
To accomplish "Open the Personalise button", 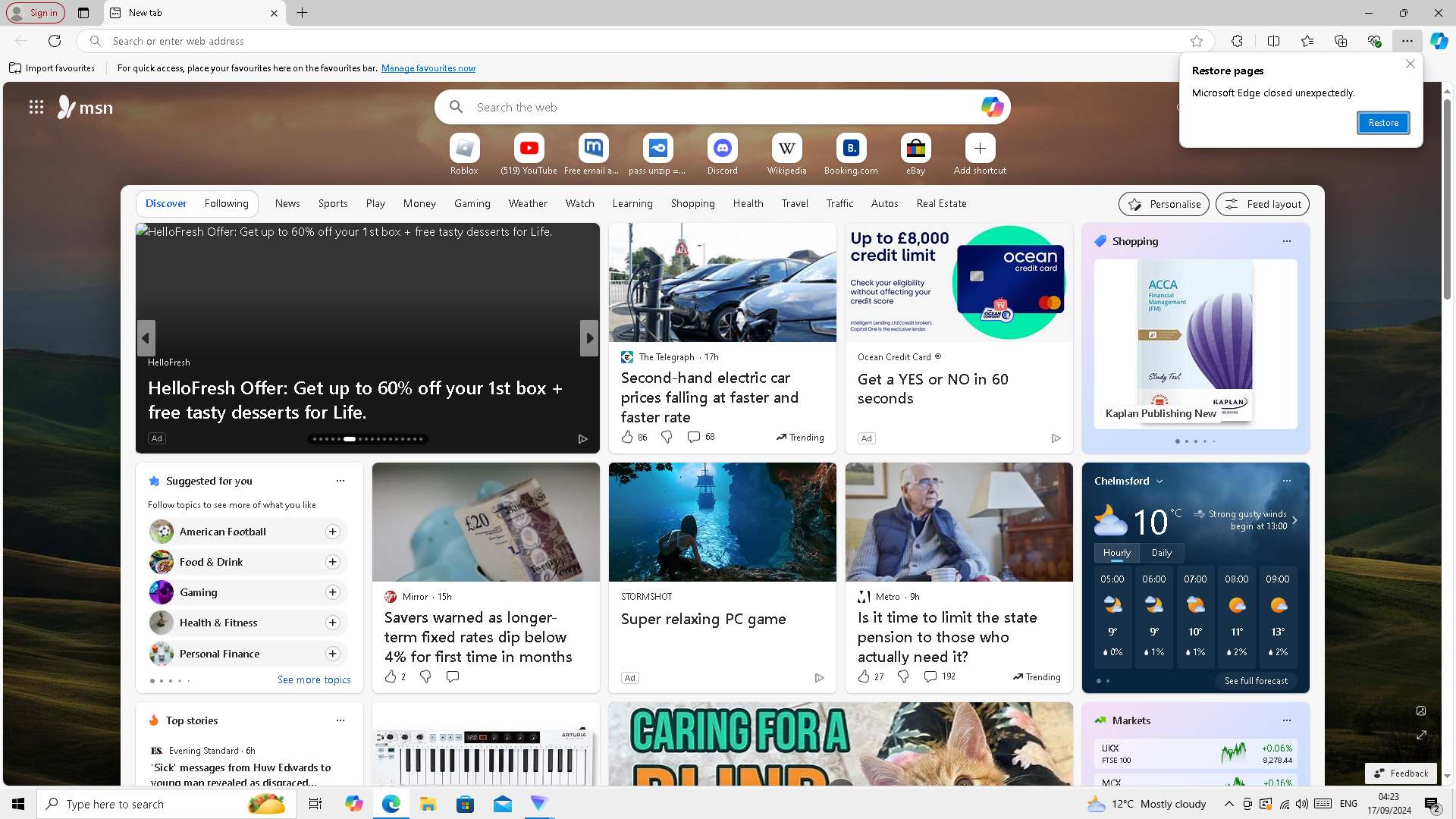I will (1163, 204).
